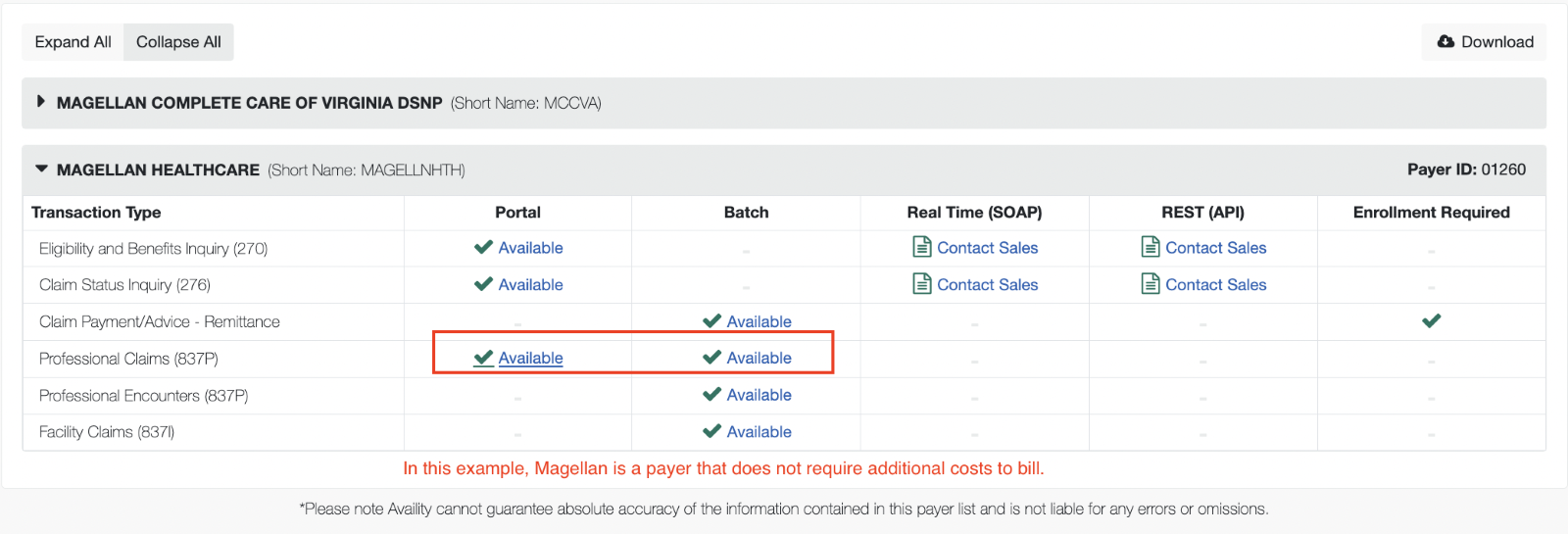Click the Download cloud icon
1568x534 pixels.
[x=1445, y=42]
